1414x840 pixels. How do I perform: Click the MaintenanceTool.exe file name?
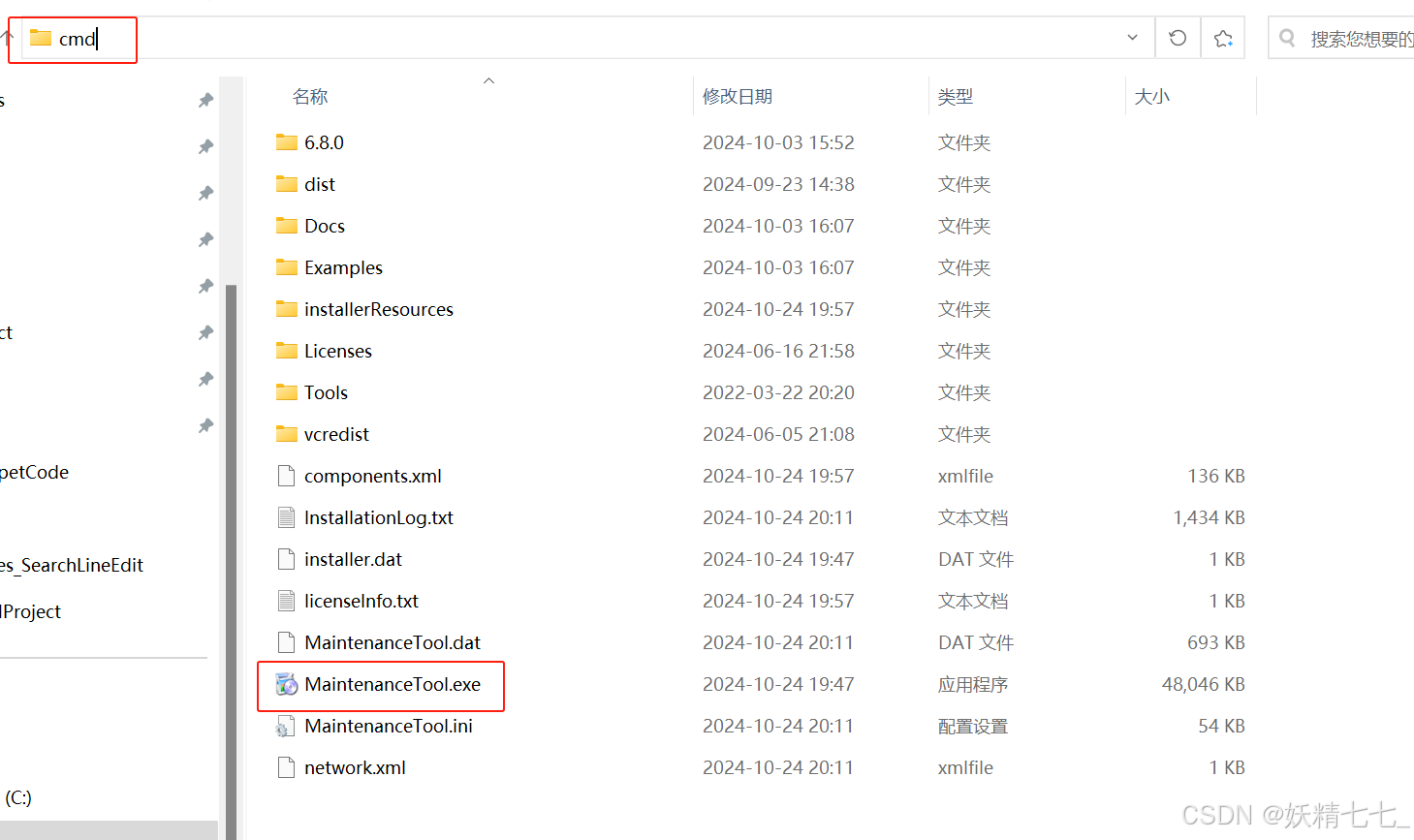tap(393, 684)
